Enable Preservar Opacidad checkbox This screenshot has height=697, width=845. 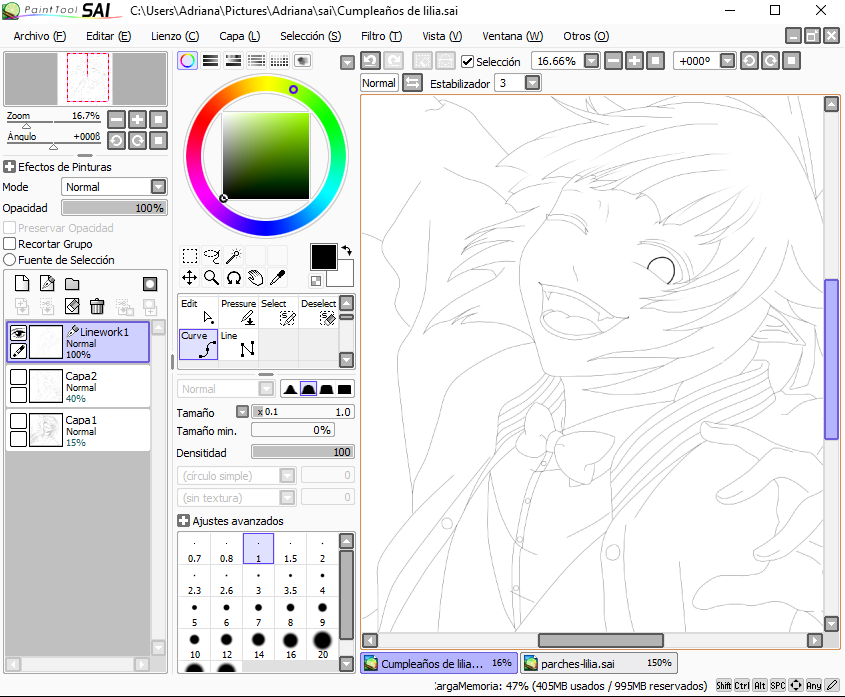9,227
